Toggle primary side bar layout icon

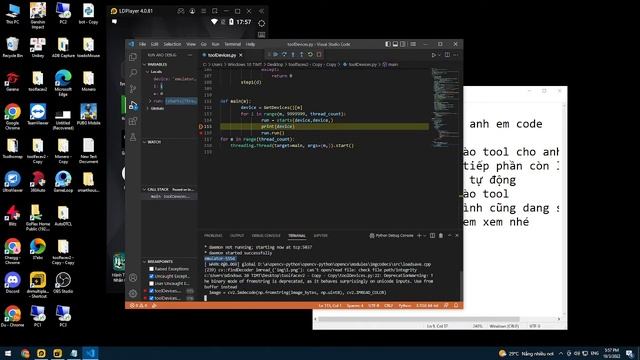click(x=387, y=44)
